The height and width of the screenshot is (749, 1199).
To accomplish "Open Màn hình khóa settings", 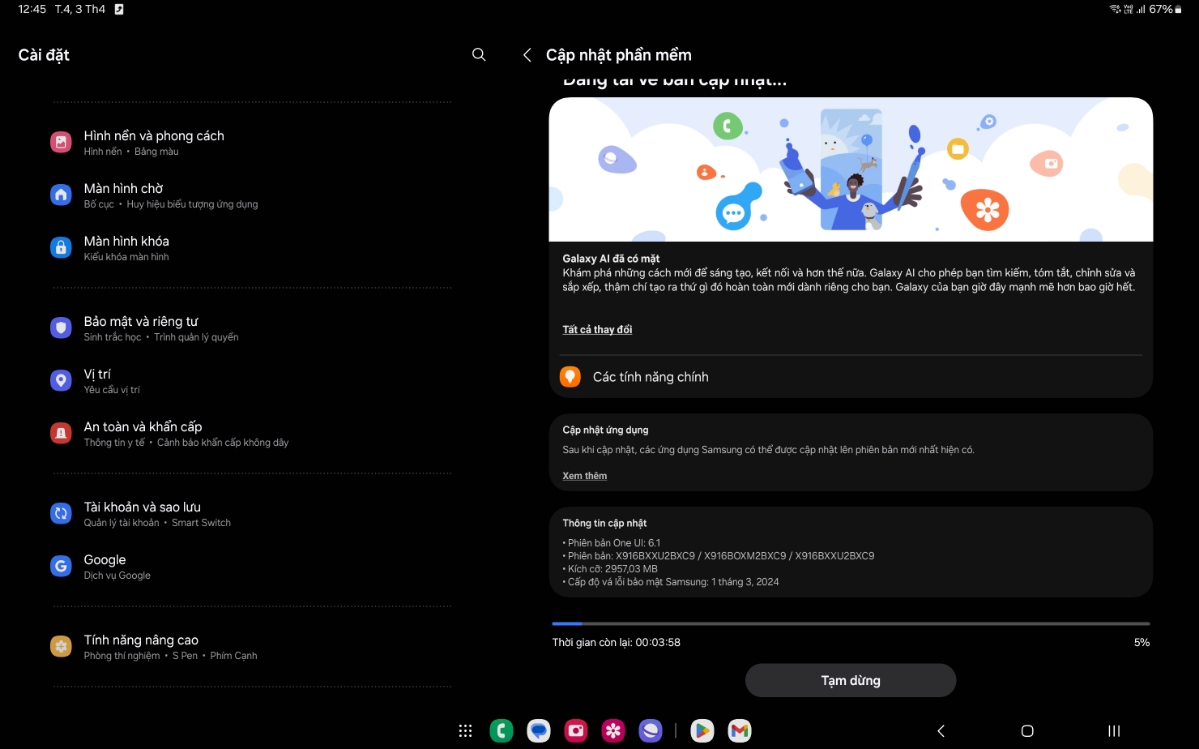I will point(252,248).
